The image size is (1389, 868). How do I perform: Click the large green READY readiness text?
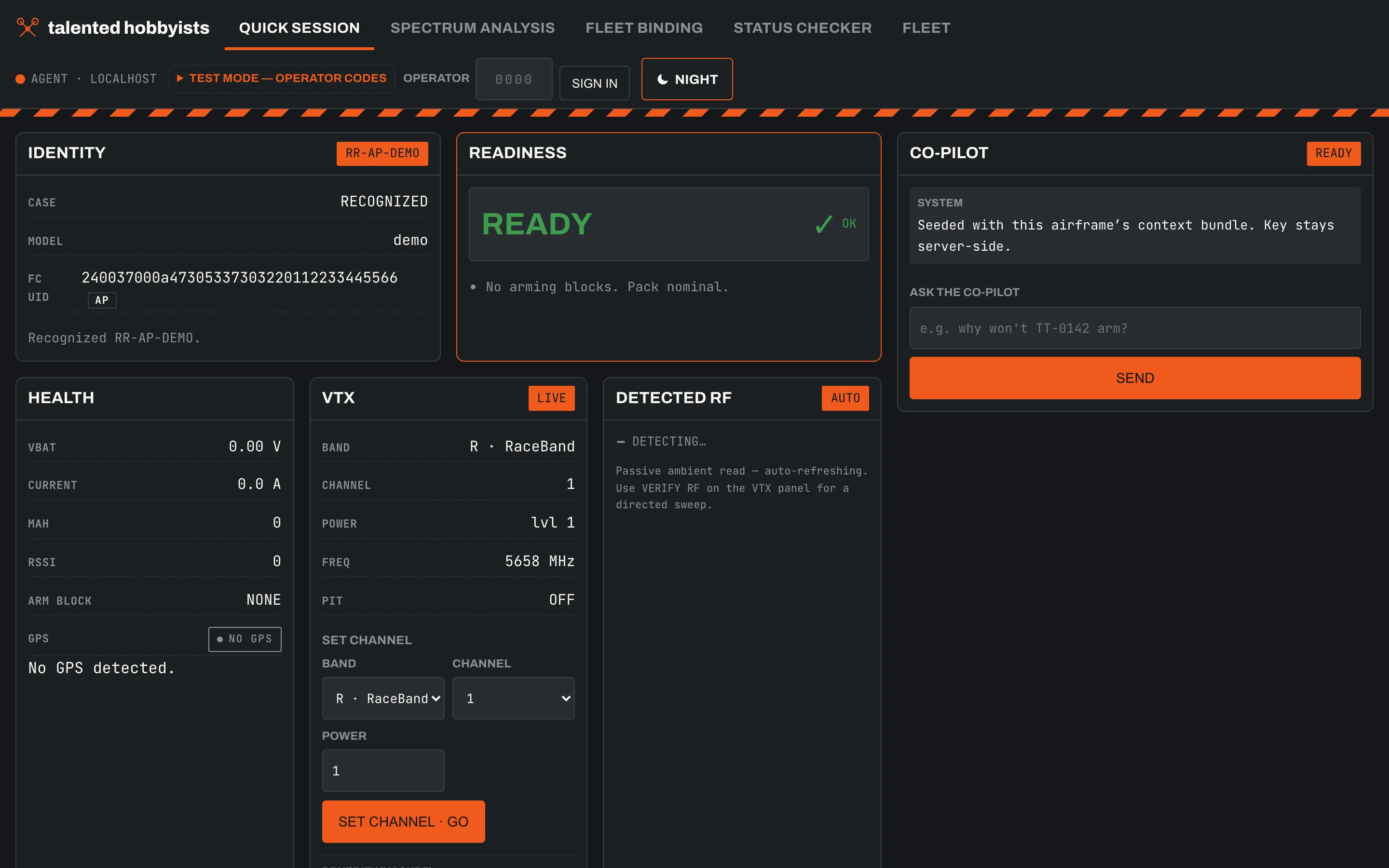coord(537,224)
